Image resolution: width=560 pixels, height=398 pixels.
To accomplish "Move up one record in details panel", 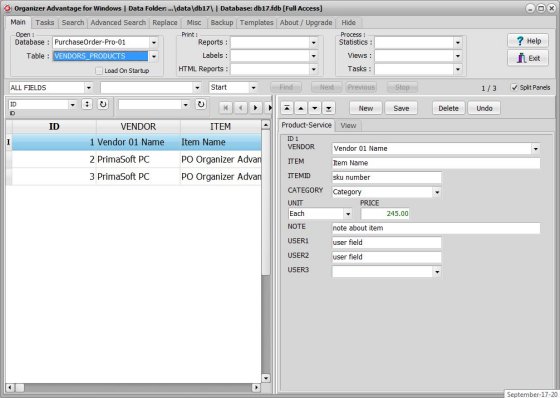I will coord(301,108).
